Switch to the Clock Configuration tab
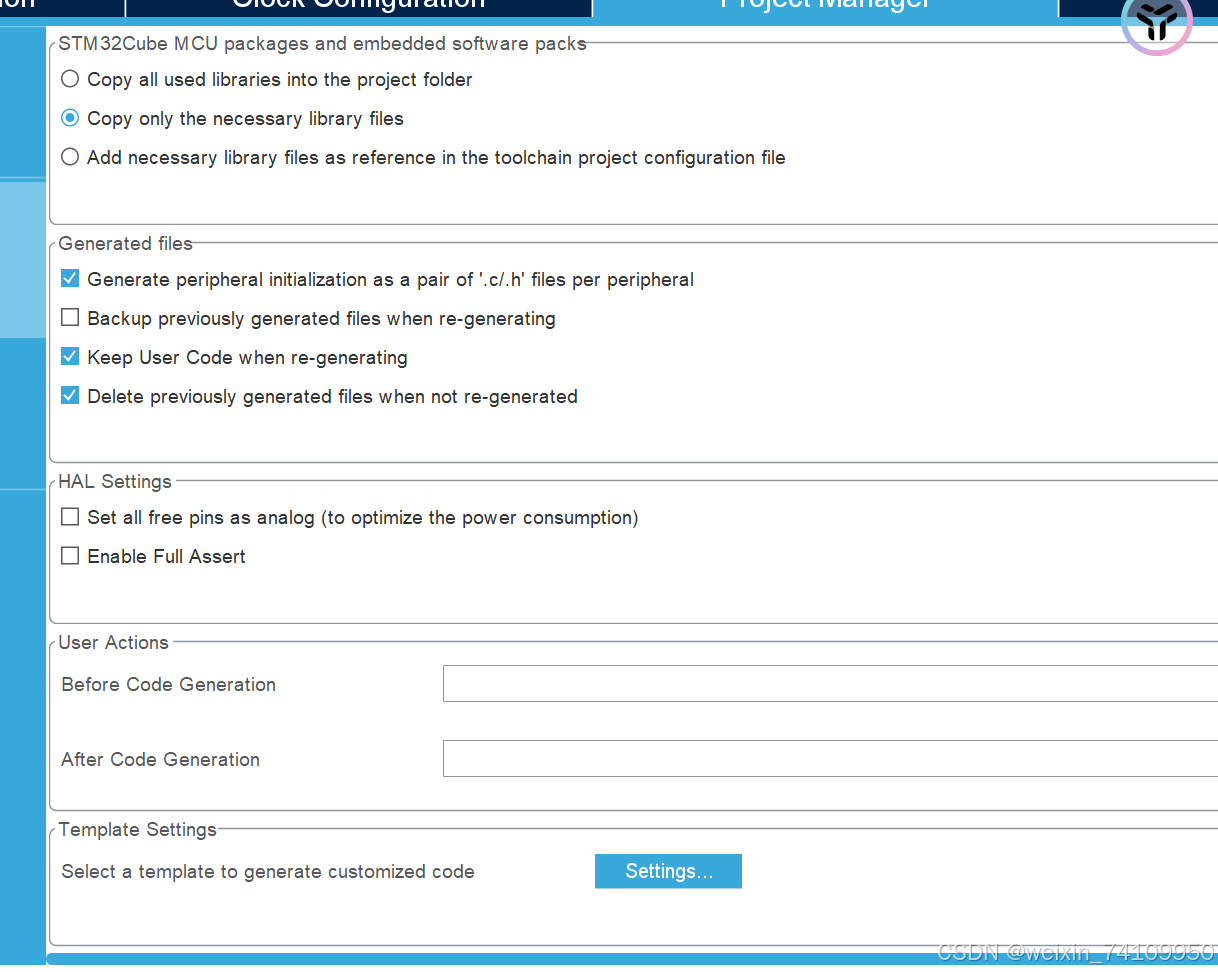 [x=359, y=8]
